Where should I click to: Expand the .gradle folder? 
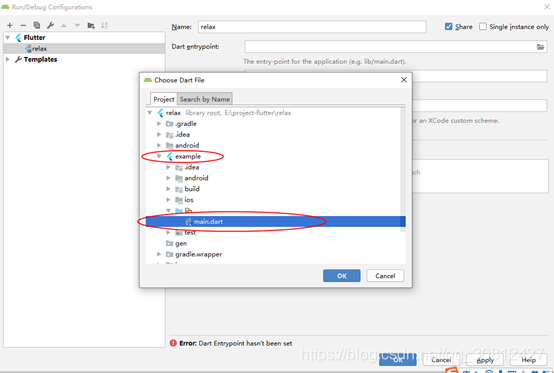click(x=159, y=124)
